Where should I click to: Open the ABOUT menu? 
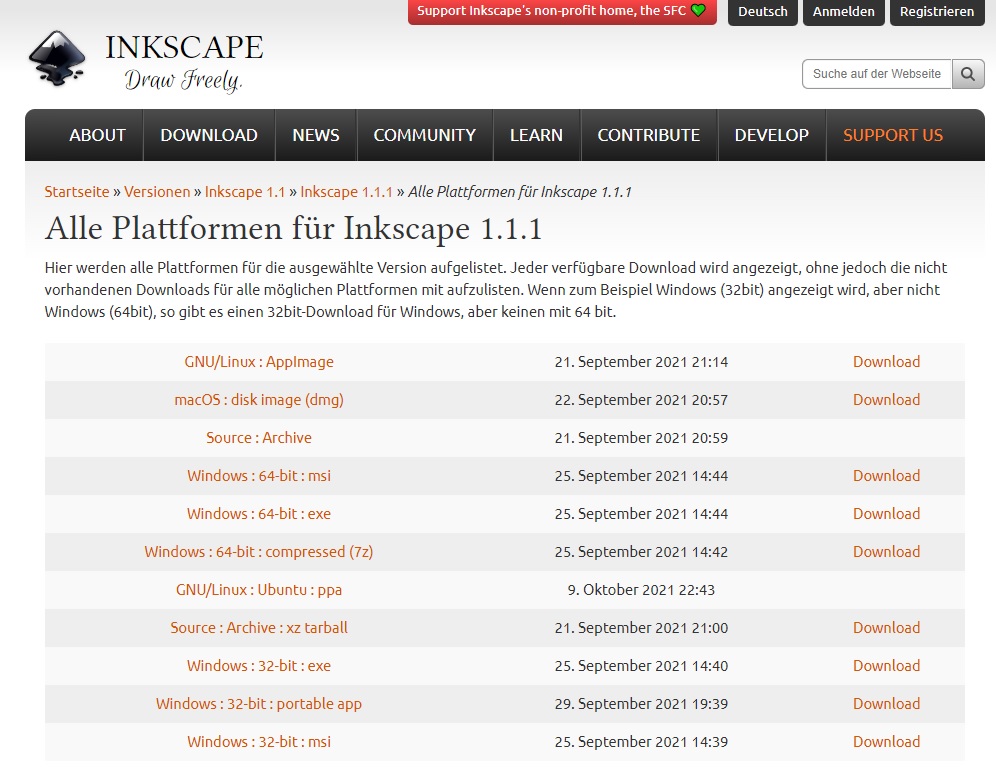[97, 135]
